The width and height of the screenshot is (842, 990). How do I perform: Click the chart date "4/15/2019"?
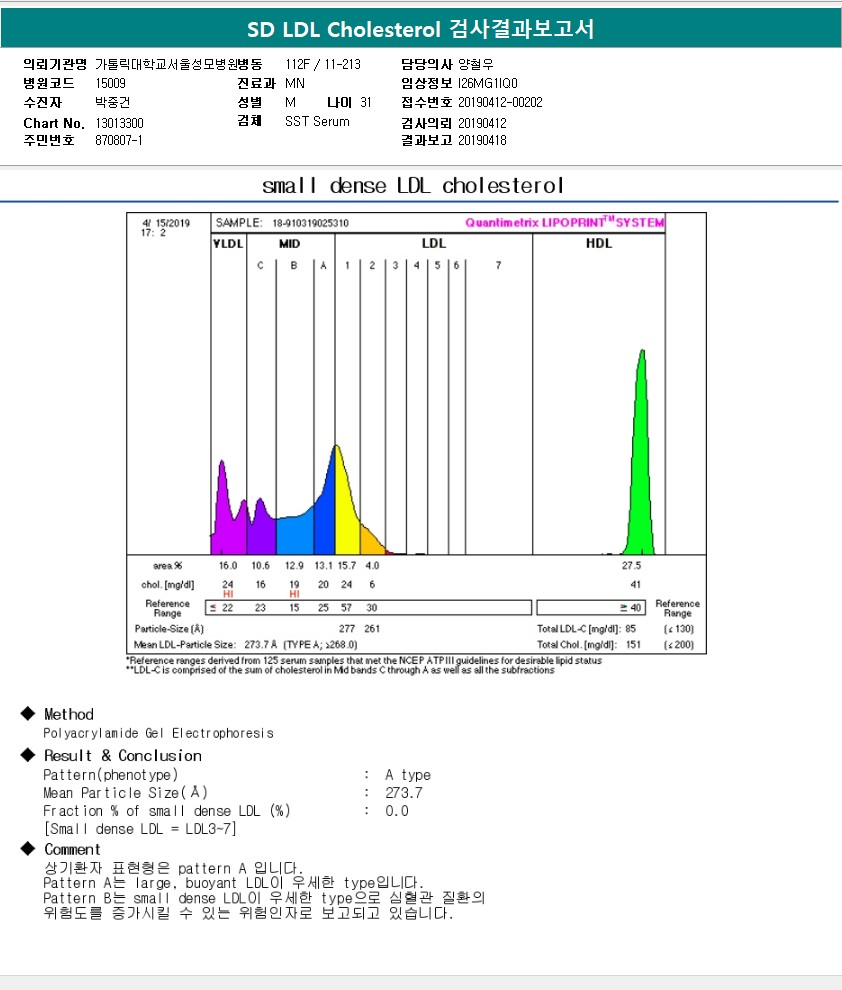(166, 223)
